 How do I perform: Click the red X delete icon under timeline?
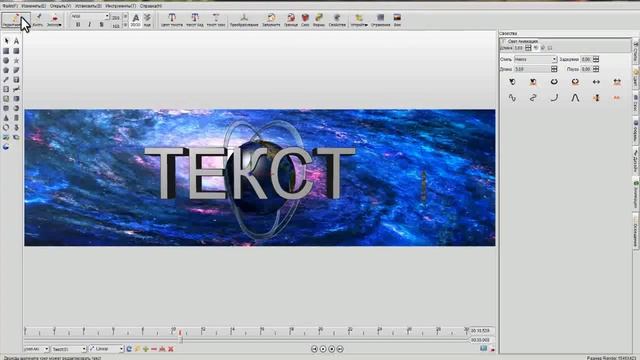click(x=171, y=349)
